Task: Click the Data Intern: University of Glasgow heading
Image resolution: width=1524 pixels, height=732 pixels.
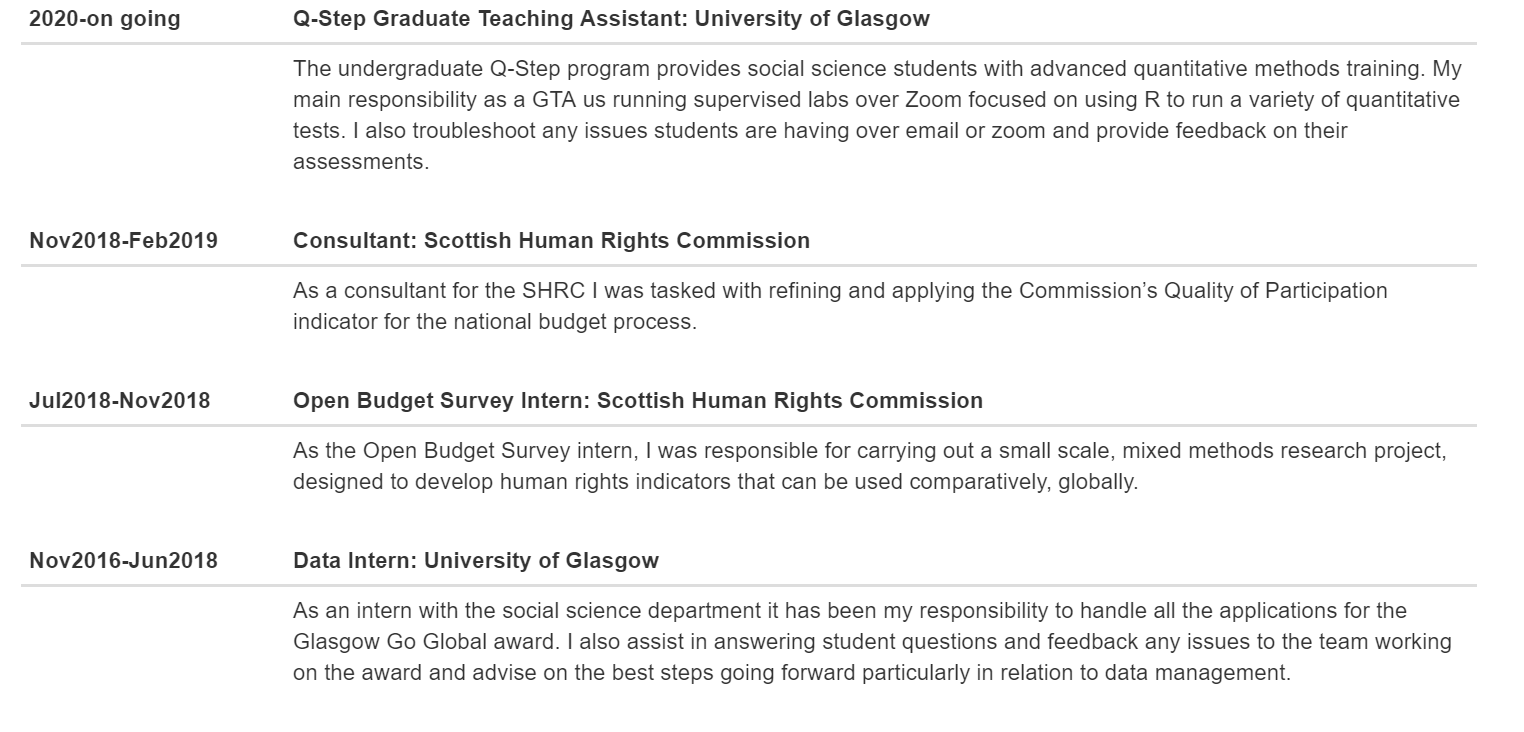Action: coord(476,561)
